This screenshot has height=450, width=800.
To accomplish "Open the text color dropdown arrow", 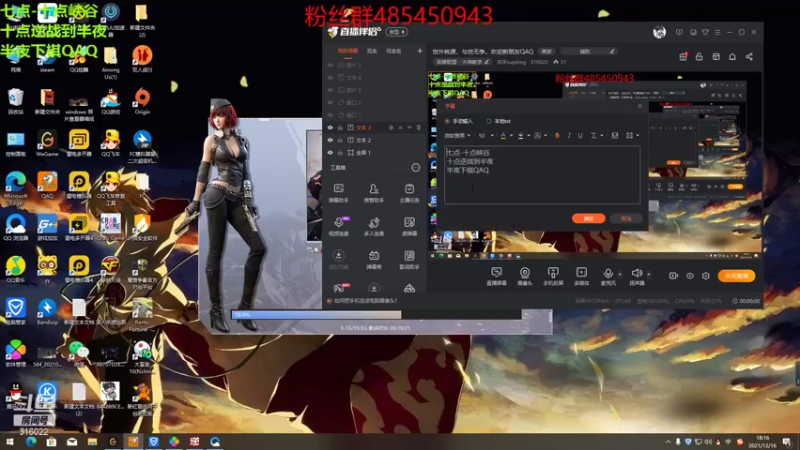I will [511, 136].
